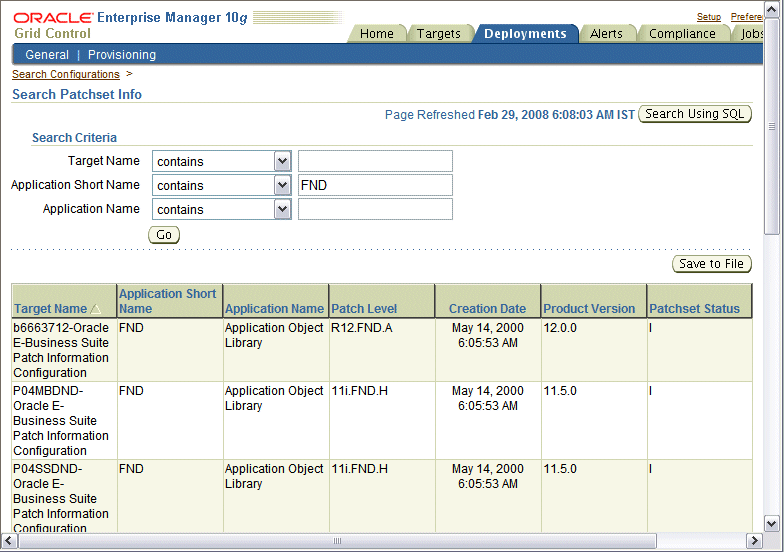
Task: Open the General subtab
Action: click(x=47, y=54)
